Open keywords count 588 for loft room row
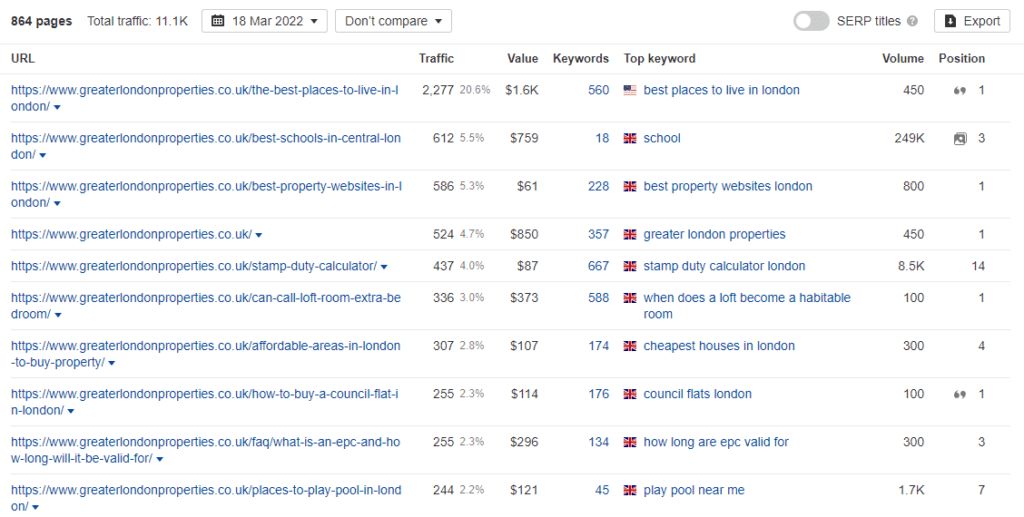1024x517 pixels. (x=598, y=298)
